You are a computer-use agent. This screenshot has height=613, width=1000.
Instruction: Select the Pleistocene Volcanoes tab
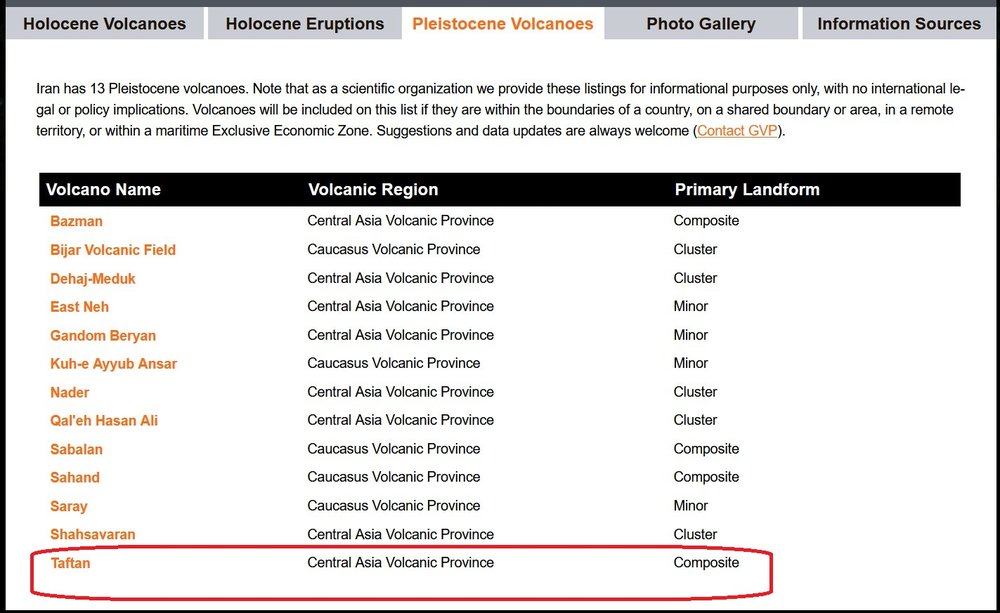point(503,24)
